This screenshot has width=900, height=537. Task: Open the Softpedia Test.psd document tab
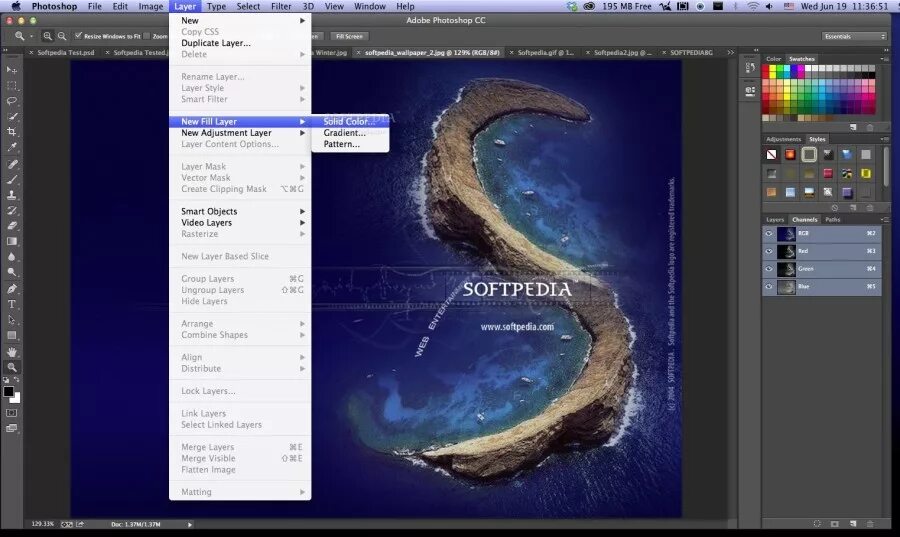click(x=65, y=52)
